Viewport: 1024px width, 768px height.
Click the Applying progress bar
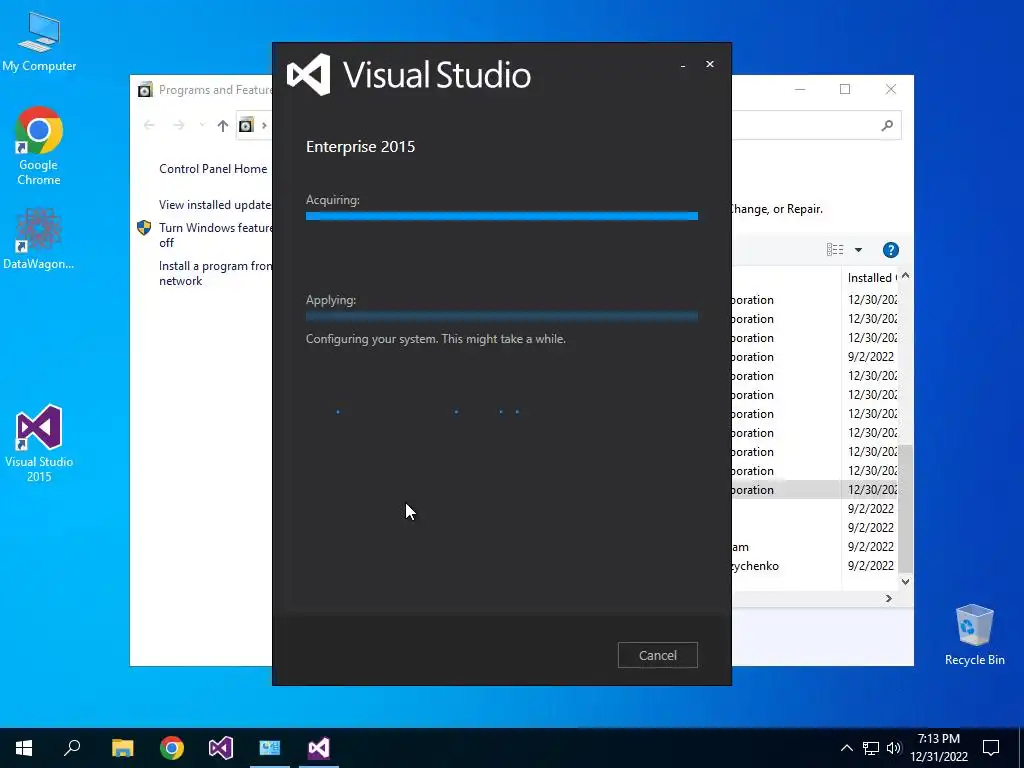click(x=502, y=317)
